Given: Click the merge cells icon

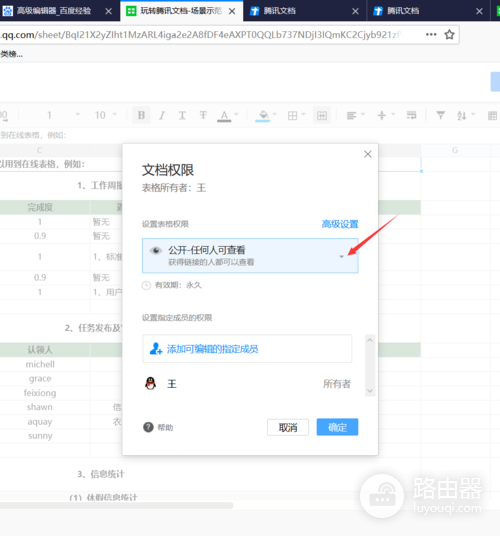Looking at the screenshot, I should click(x=322, y=115).
